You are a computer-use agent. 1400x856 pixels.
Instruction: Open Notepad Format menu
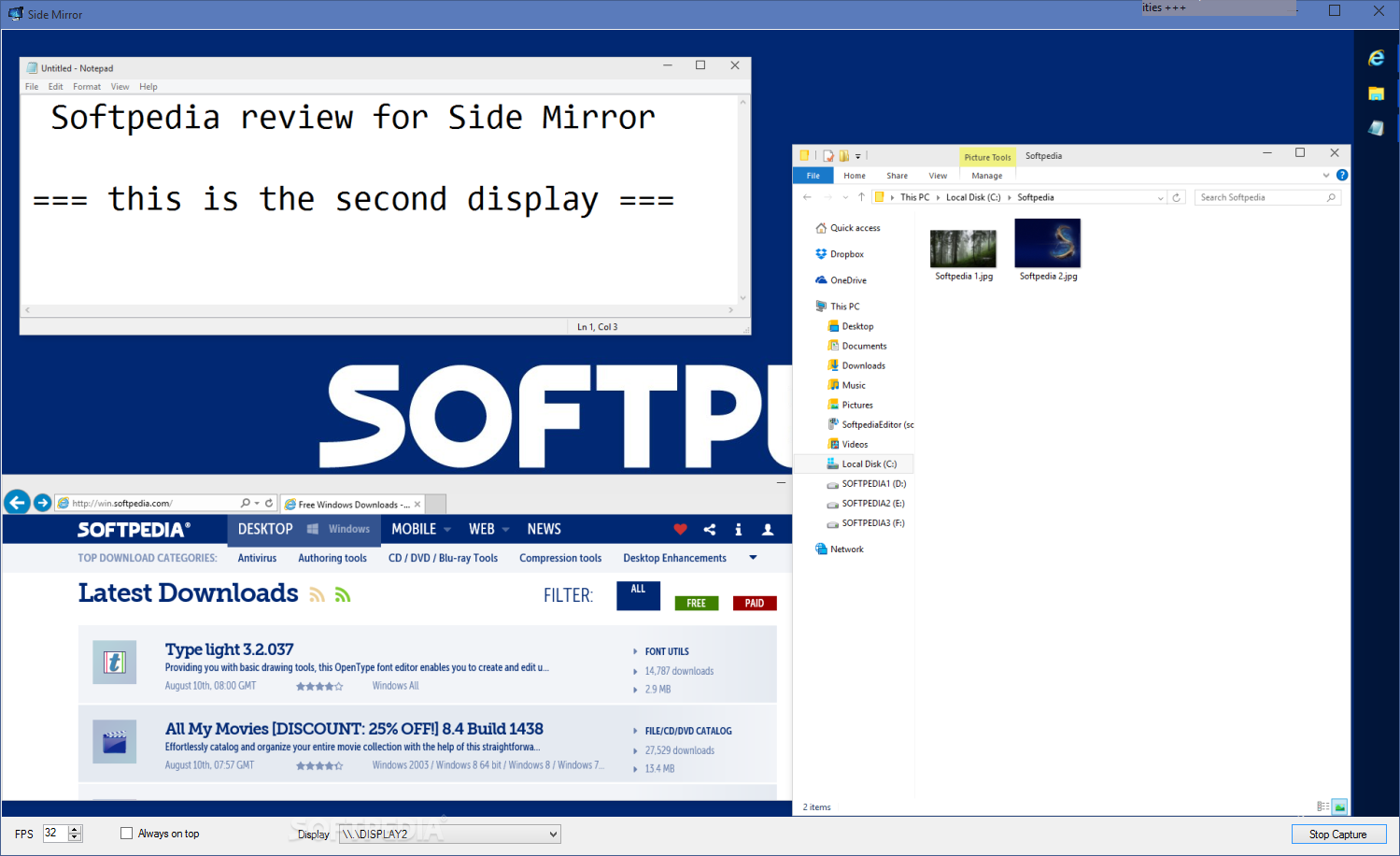[87, 86]
